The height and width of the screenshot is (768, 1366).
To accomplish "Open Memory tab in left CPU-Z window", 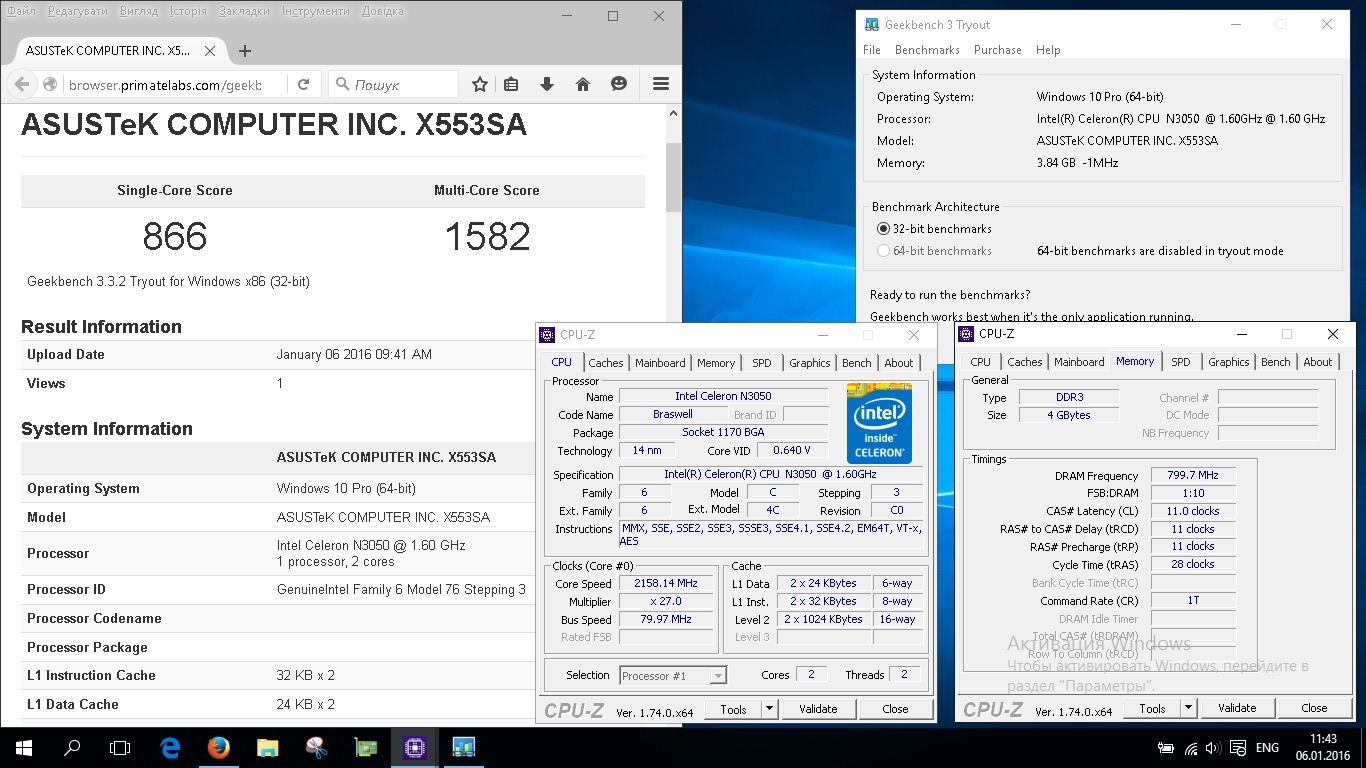I will pos(716,363).
